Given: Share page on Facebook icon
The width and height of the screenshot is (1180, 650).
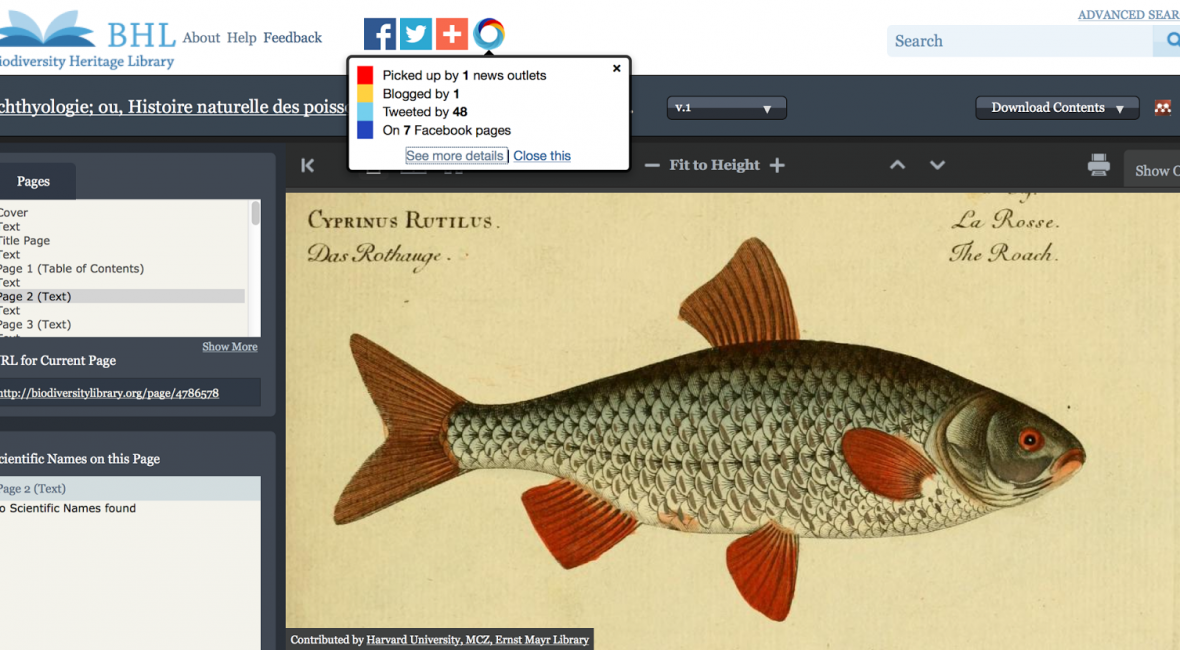Looking at the screenshot, I should (x=380, y=34).
